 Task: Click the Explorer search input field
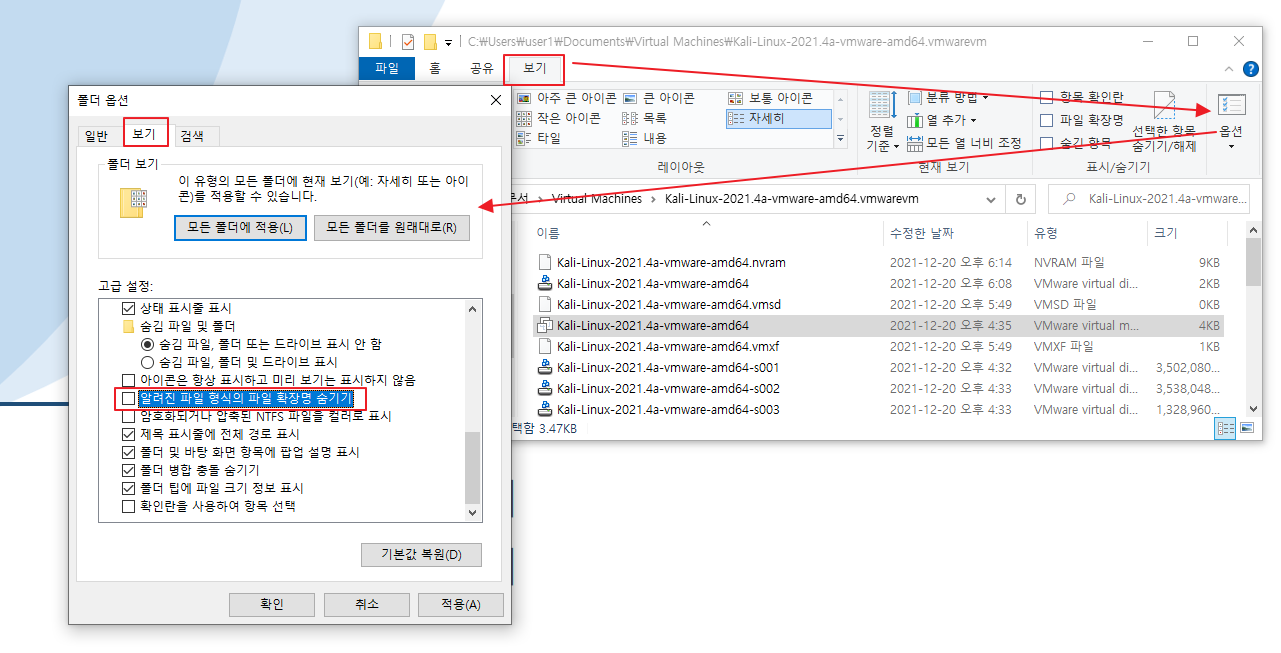(1149, 199)
